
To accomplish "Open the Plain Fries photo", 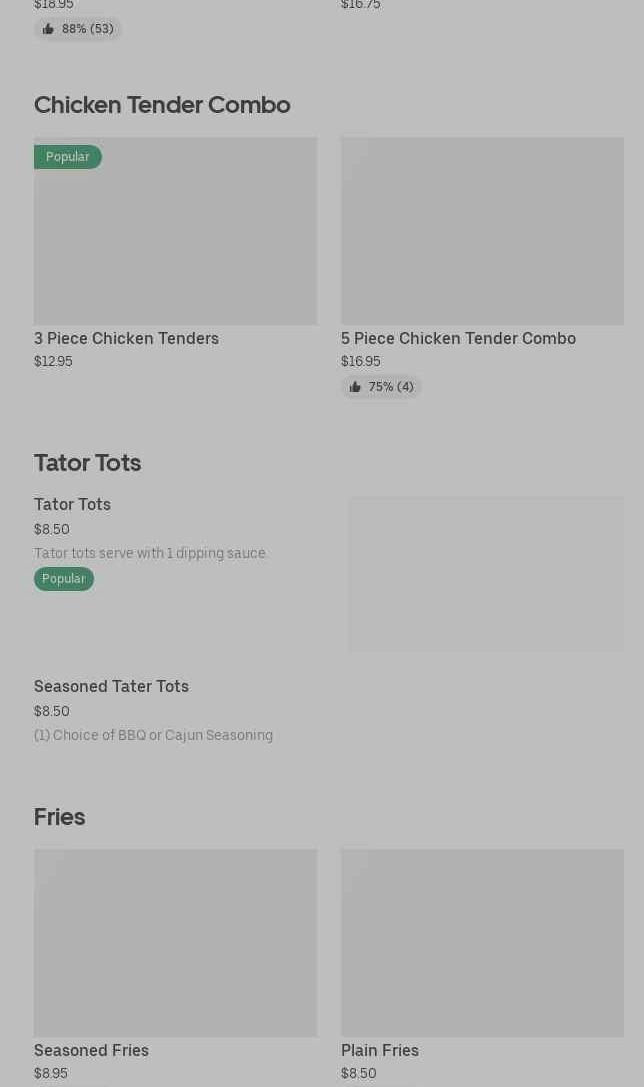I will (482, 942).
